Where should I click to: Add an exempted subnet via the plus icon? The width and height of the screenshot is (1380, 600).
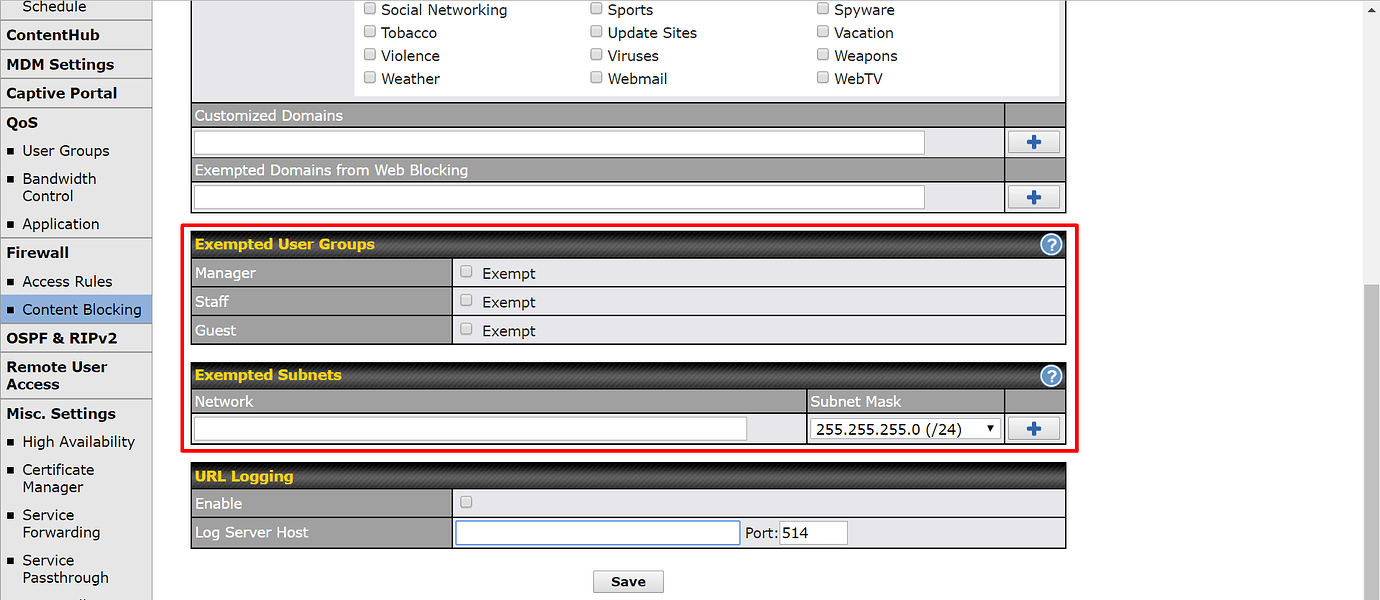[x=1033, y=427]
